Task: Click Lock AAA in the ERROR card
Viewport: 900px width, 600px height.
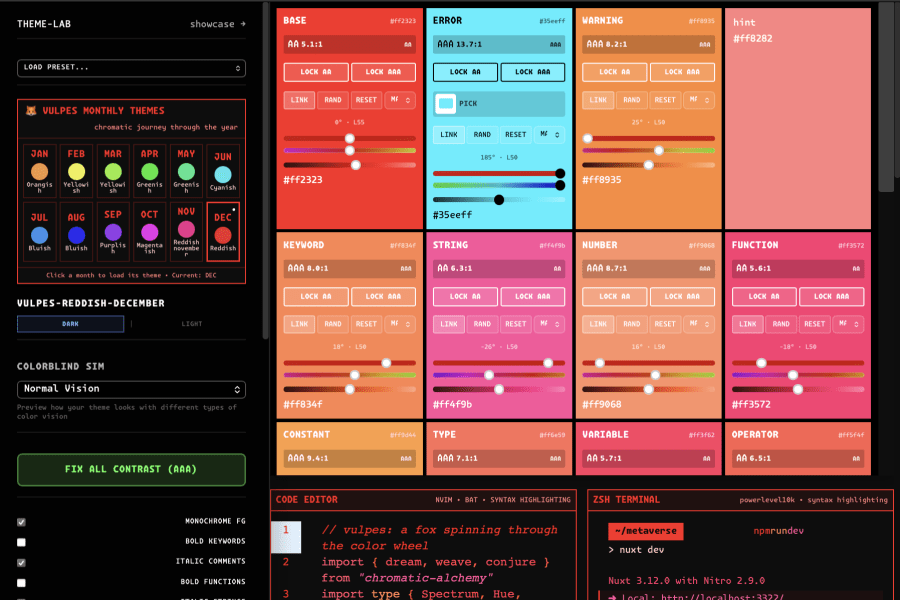Action: (533, 72)
